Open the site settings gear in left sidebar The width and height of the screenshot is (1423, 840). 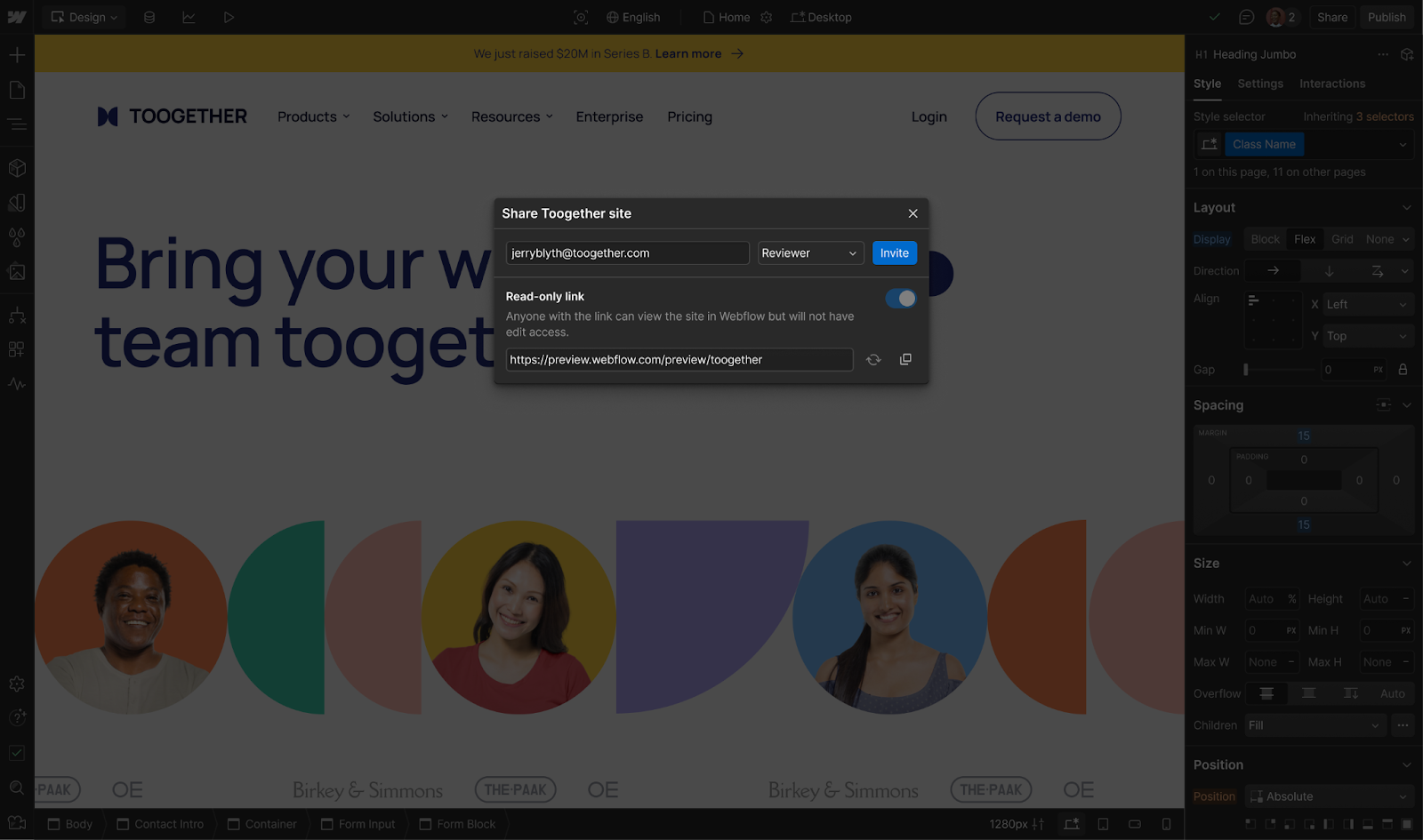[17, 684]
